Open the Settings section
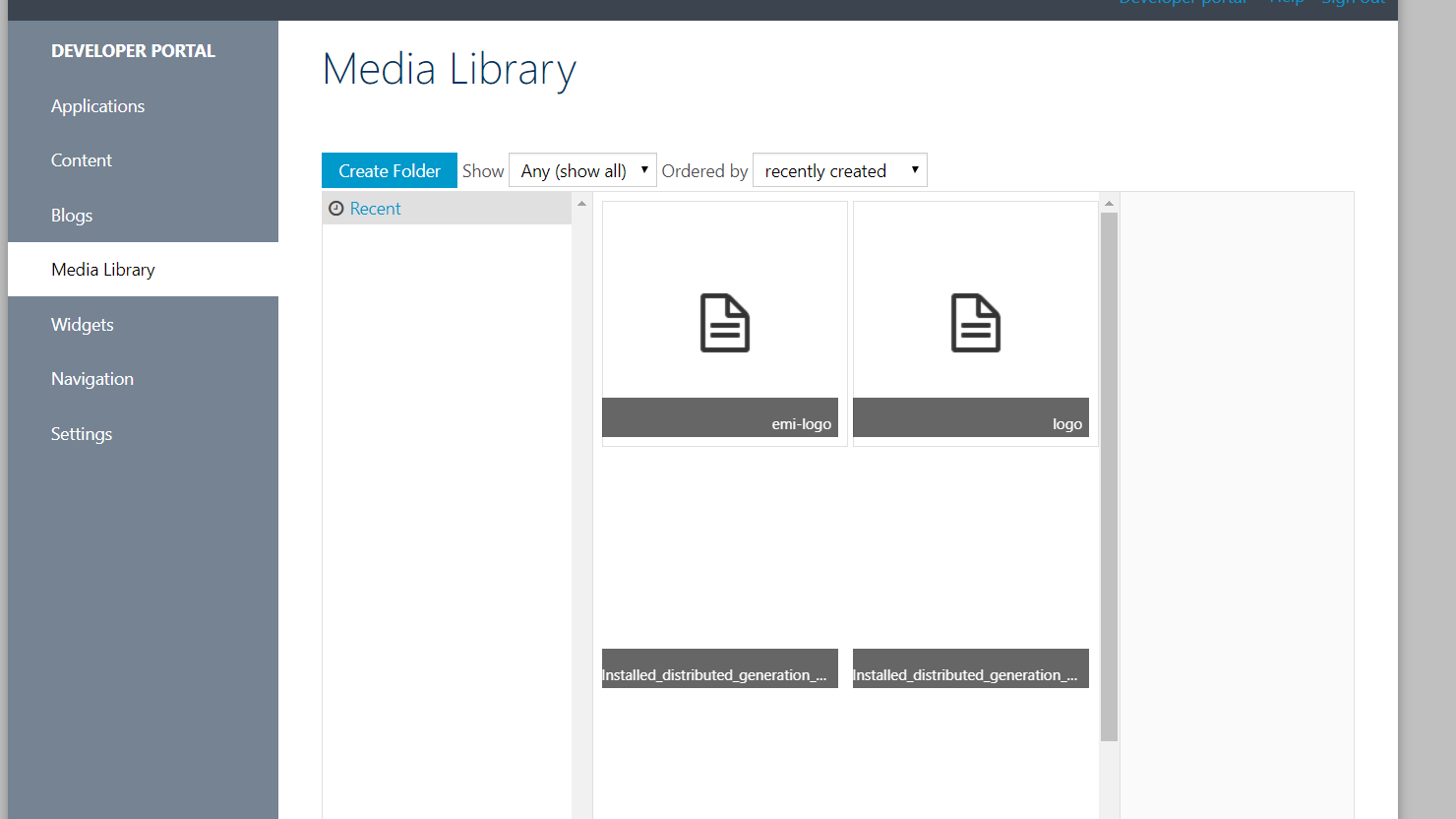Screen dimensions: 1456x819 pyautogui.click(x=82, y=433)
